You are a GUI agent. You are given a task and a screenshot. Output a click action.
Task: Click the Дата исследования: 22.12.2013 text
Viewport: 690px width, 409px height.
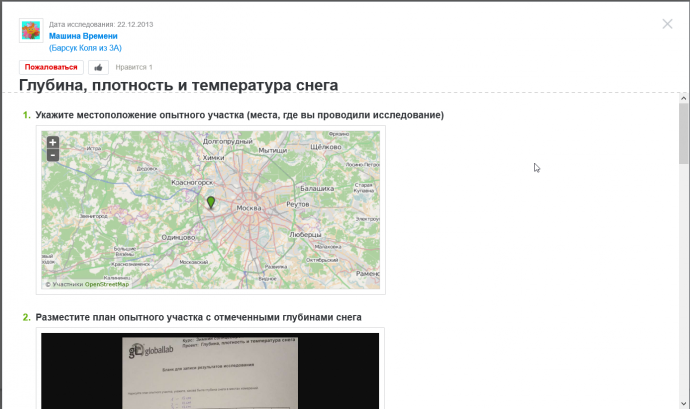pos(101,25)
